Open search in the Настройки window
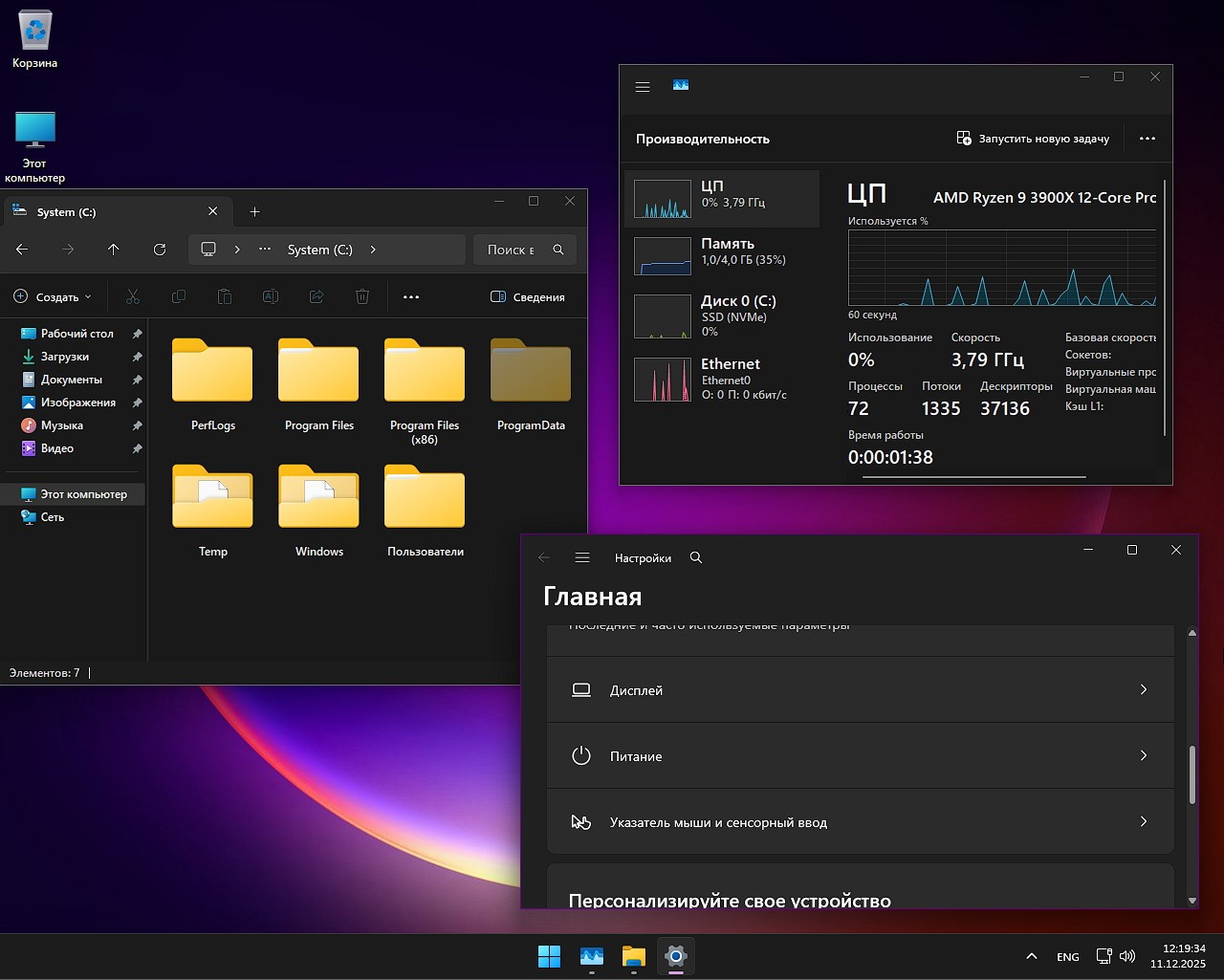Viewport: 1224px width, 980px height. 696,557
